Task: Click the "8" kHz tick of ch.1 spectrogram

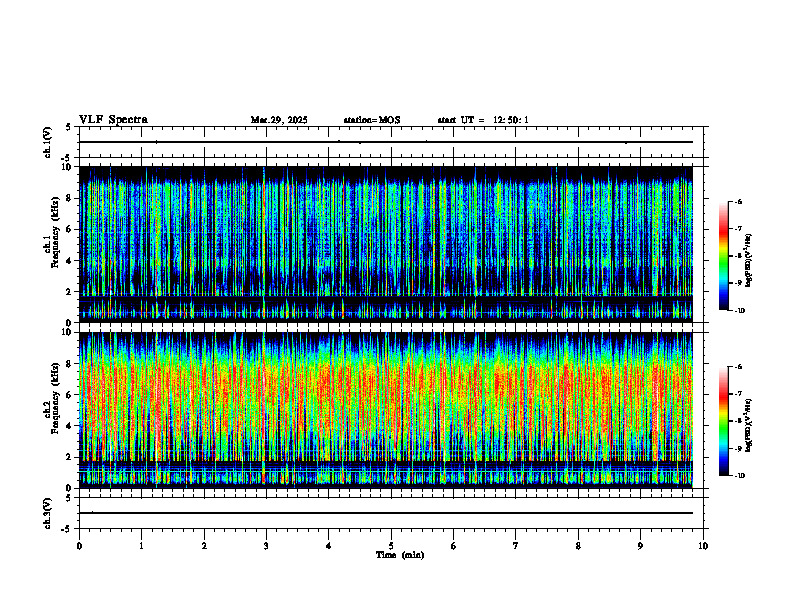Action: 71,198
